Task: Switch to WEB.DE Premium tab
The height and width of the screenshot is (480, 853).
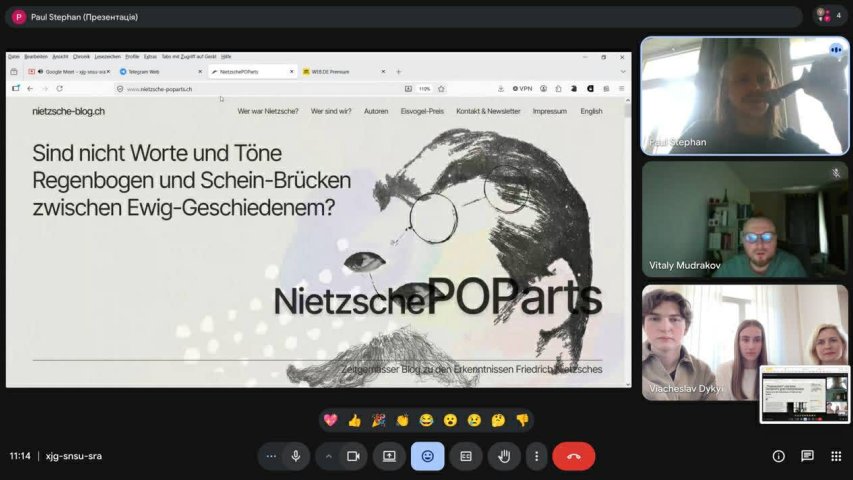Action: point(344,72)
